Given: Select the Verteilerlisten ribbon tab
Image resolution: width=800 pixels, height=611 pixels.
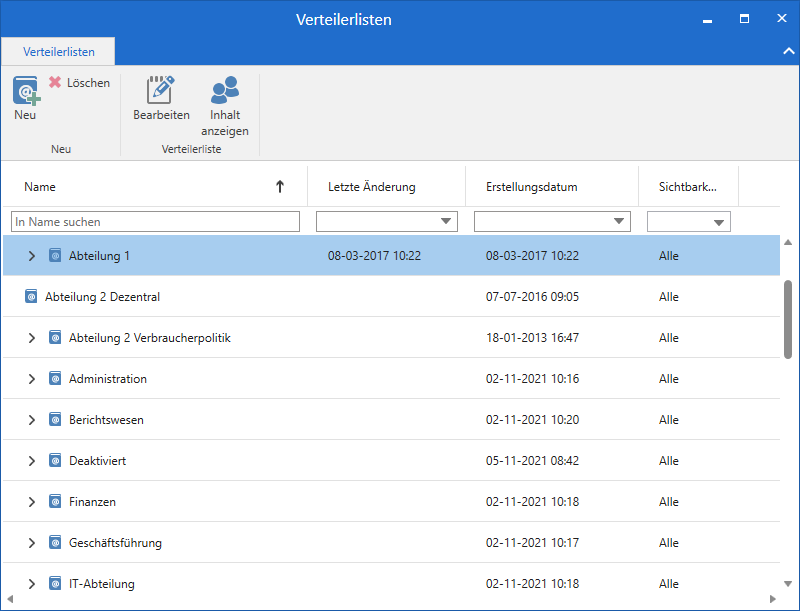Looking at the screenshot, I should click(x=59, y=52).
